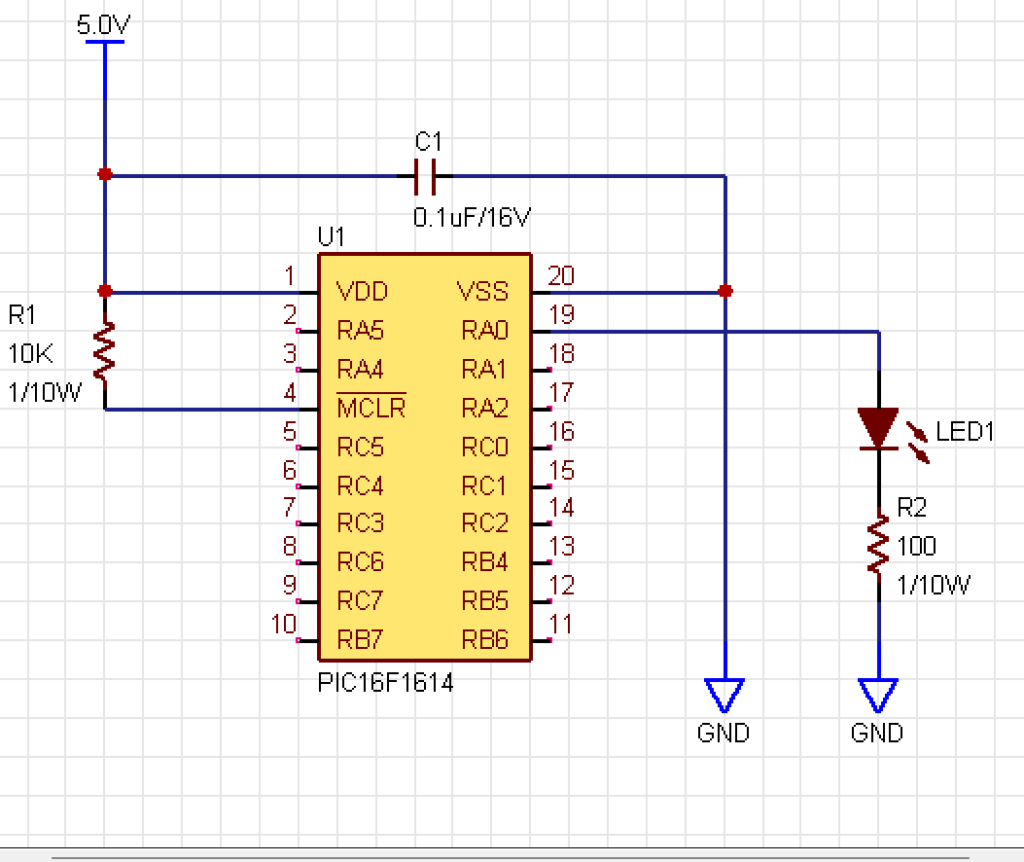Viewport: 1024px width, 862px height.
Task: Select the GND symbol below the VSS wire
Action: coord(724,693)
